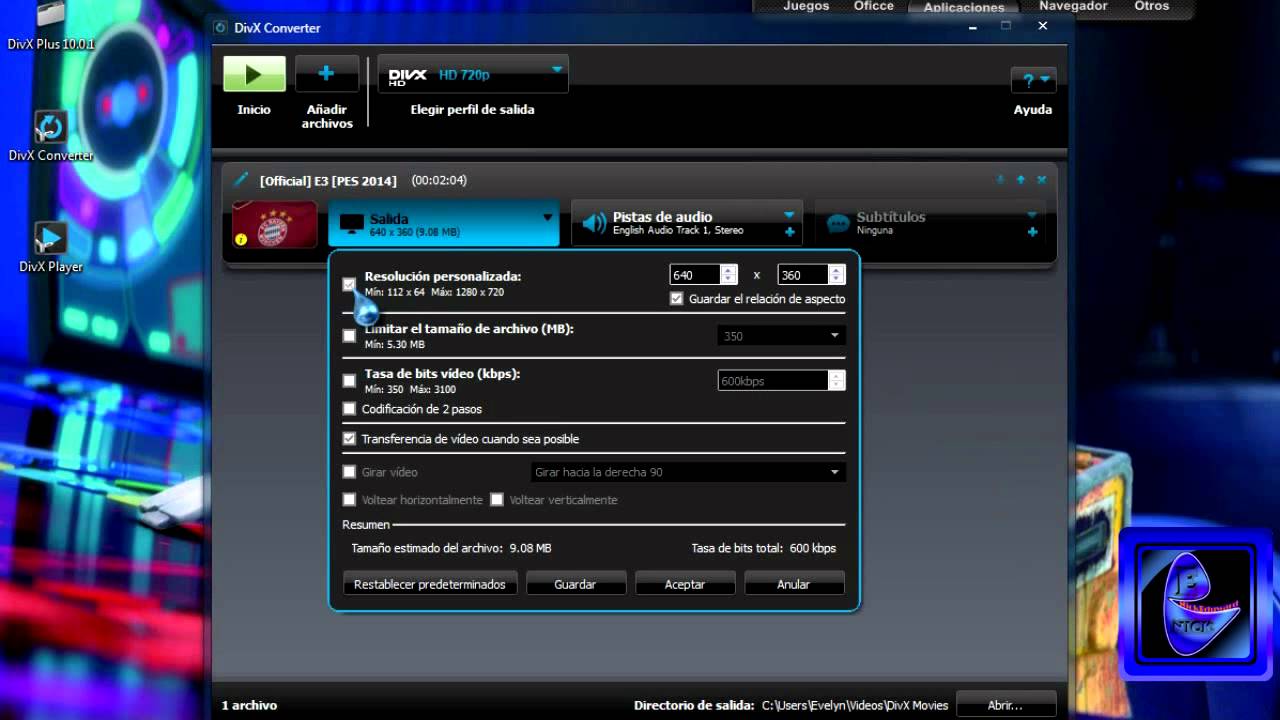Viewport: 1280px width, 720px height.
Task: Click the Tasa de bits total: 600 kbps text
Action: pos(764,548)
